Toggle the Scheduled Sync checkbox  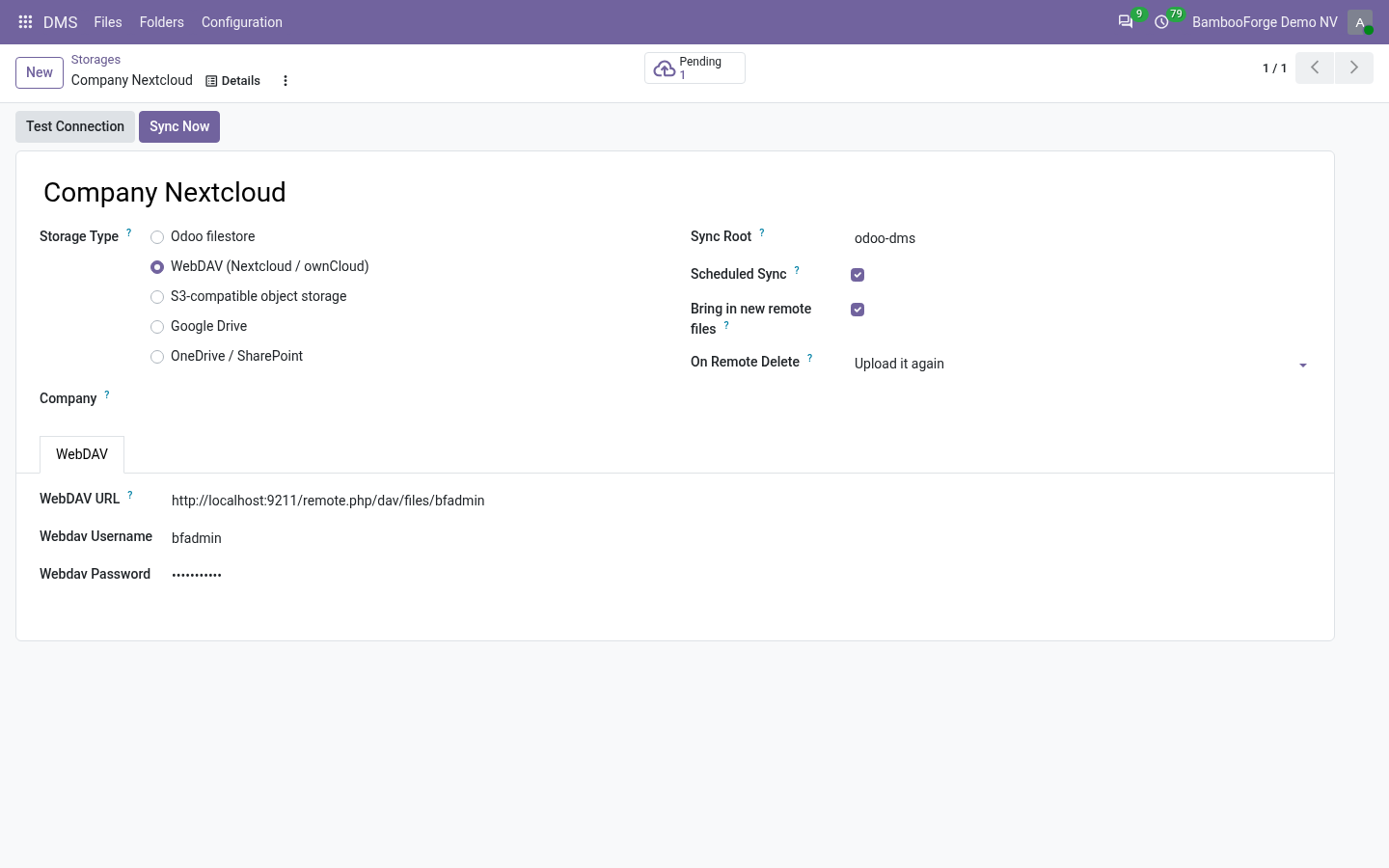pos(858,275)
